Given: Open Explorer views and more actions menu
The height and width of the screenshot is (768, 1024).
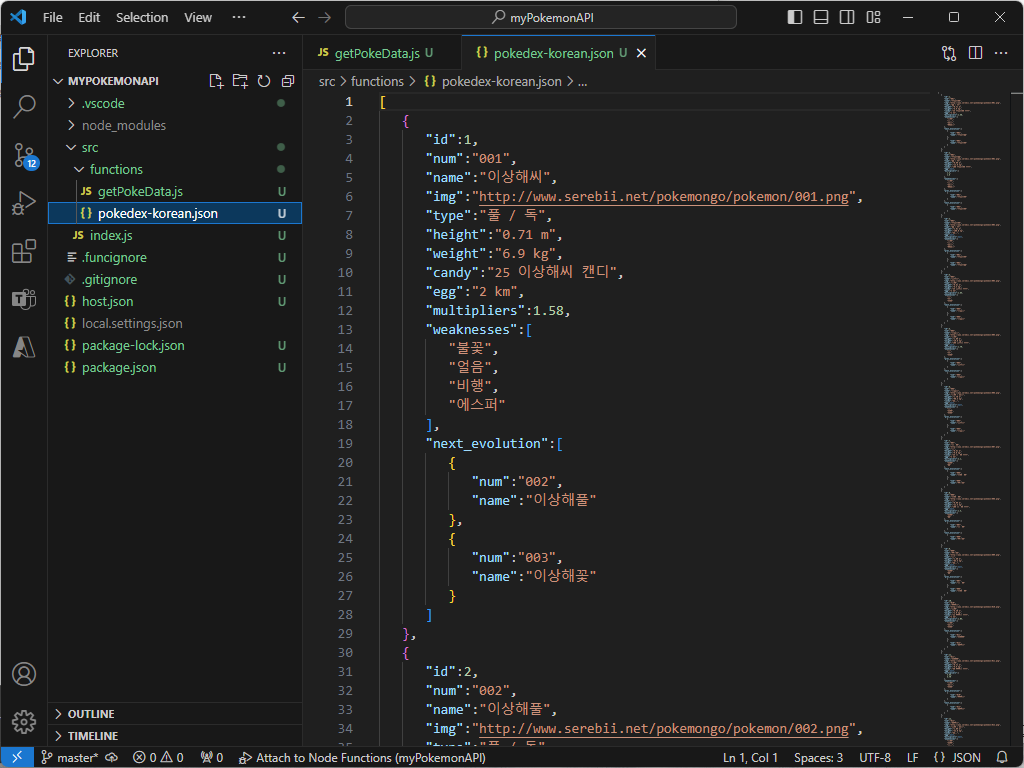Looking at the screenshot, I should click(x=279, y=53).
